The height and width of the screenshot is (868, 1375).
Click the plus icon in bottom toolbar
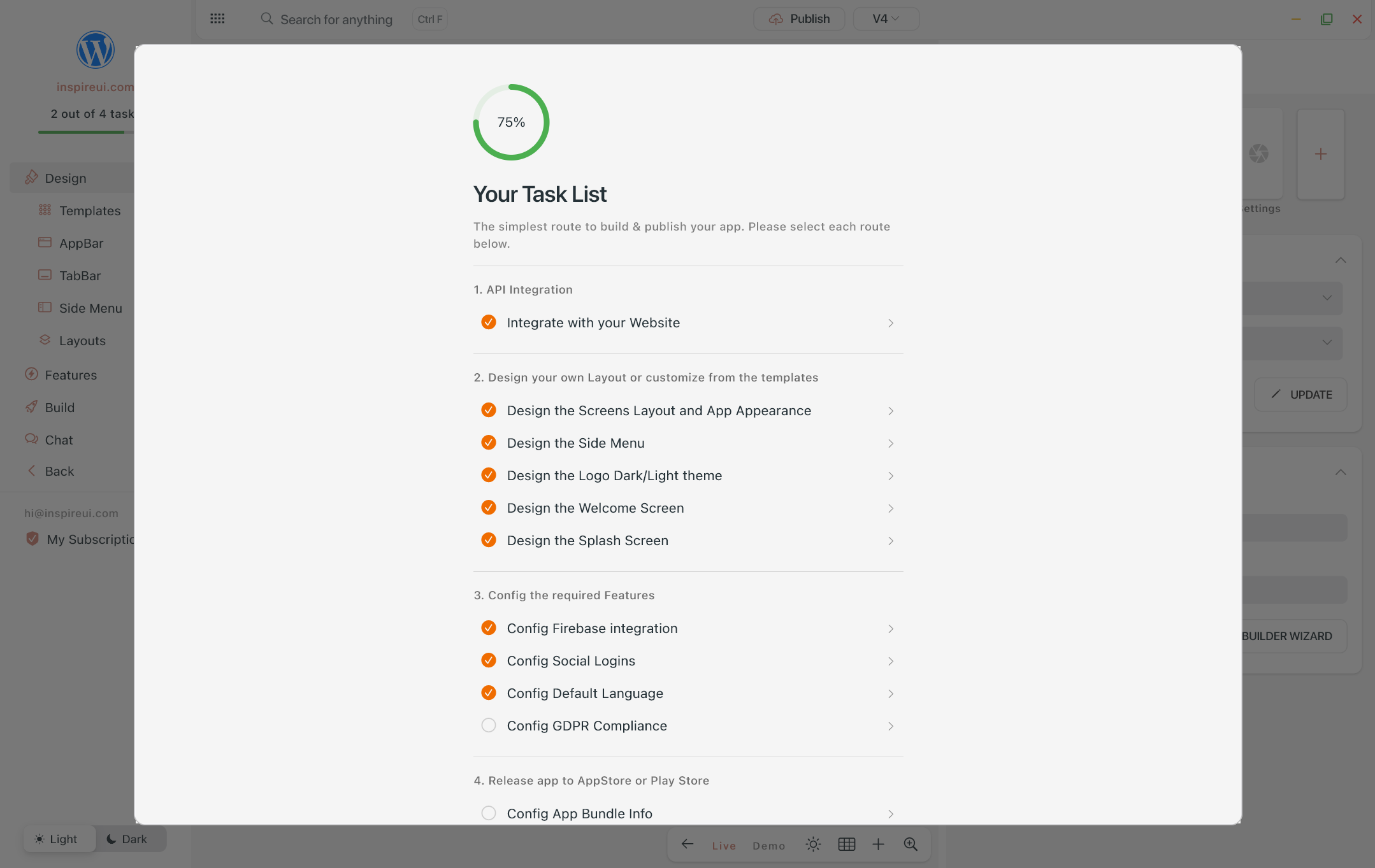pos(878,844)
